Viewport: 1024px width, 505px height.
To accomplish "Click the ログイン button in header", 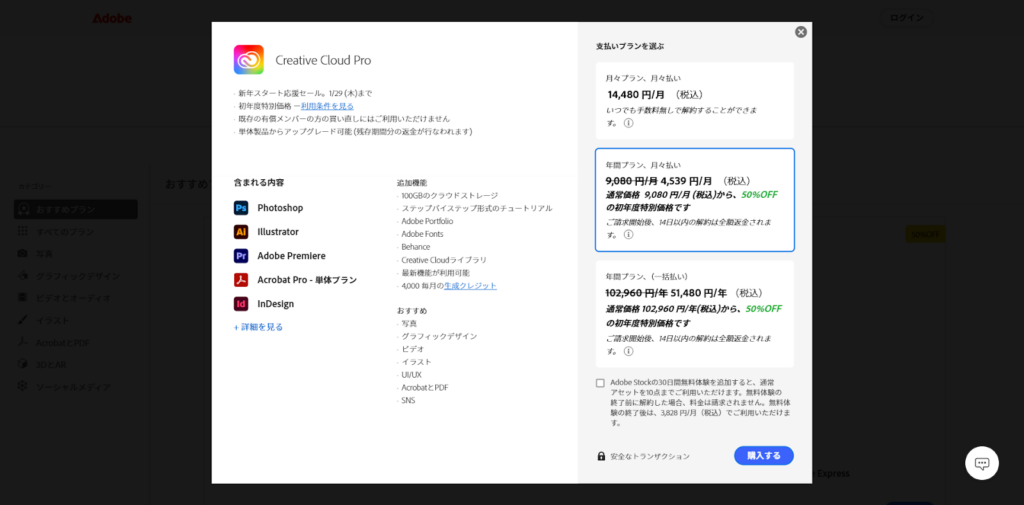I will point(906,18).
